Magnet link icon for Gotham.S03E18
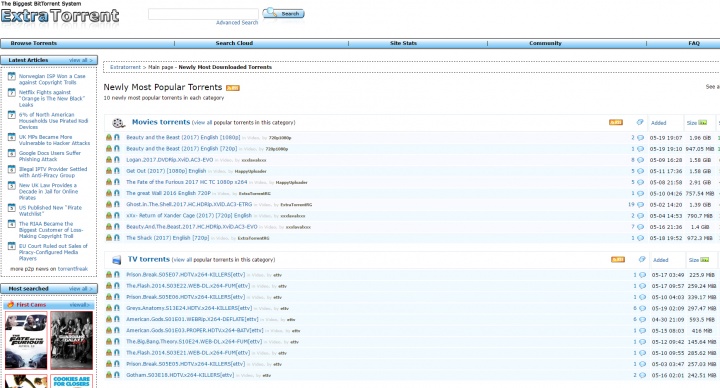The width and height of the screenshot is (720, 388). [x=117, y=375]
